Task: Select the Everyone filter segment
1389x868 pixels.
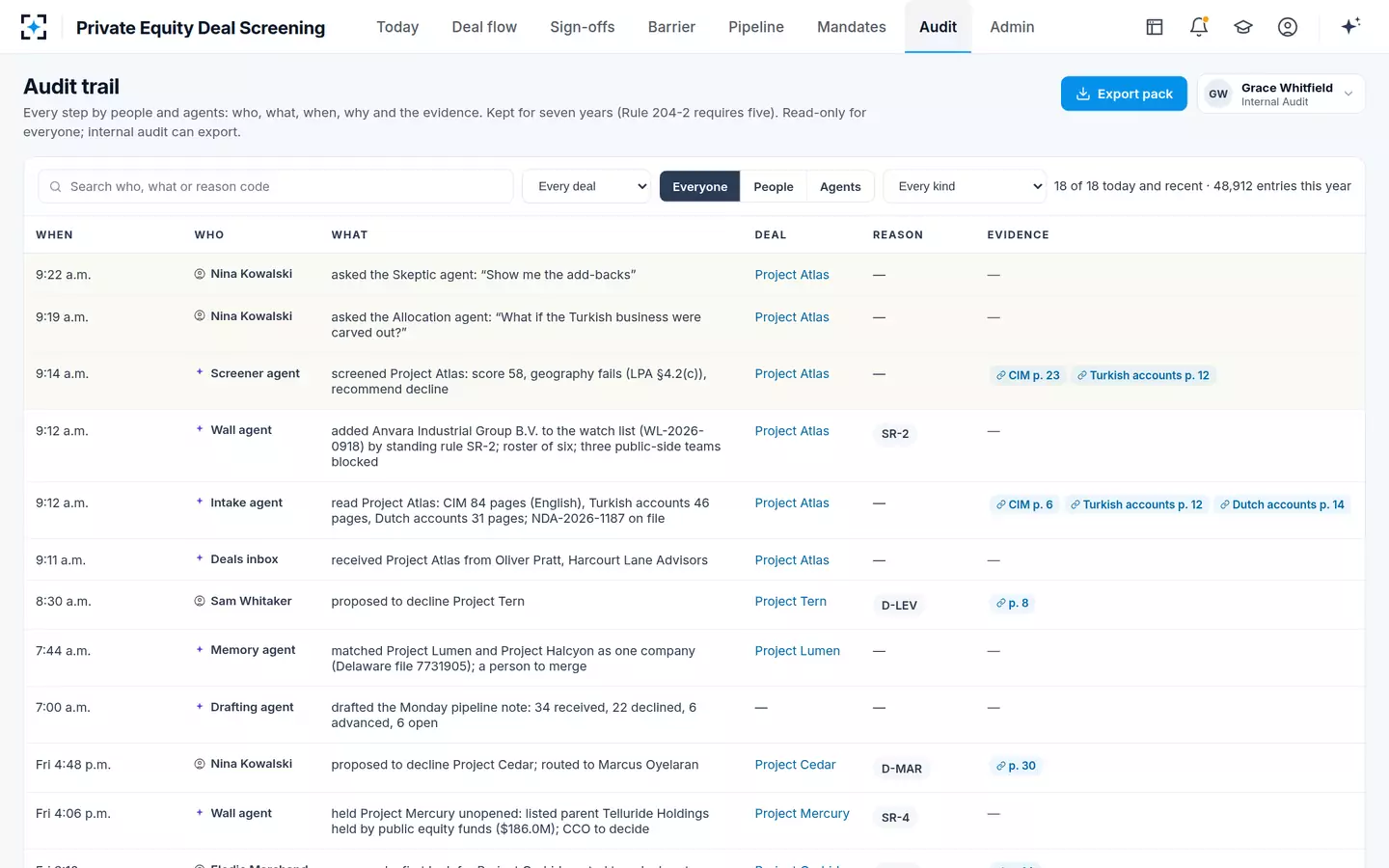Action: pyautogui.click(x=700, y=187)
